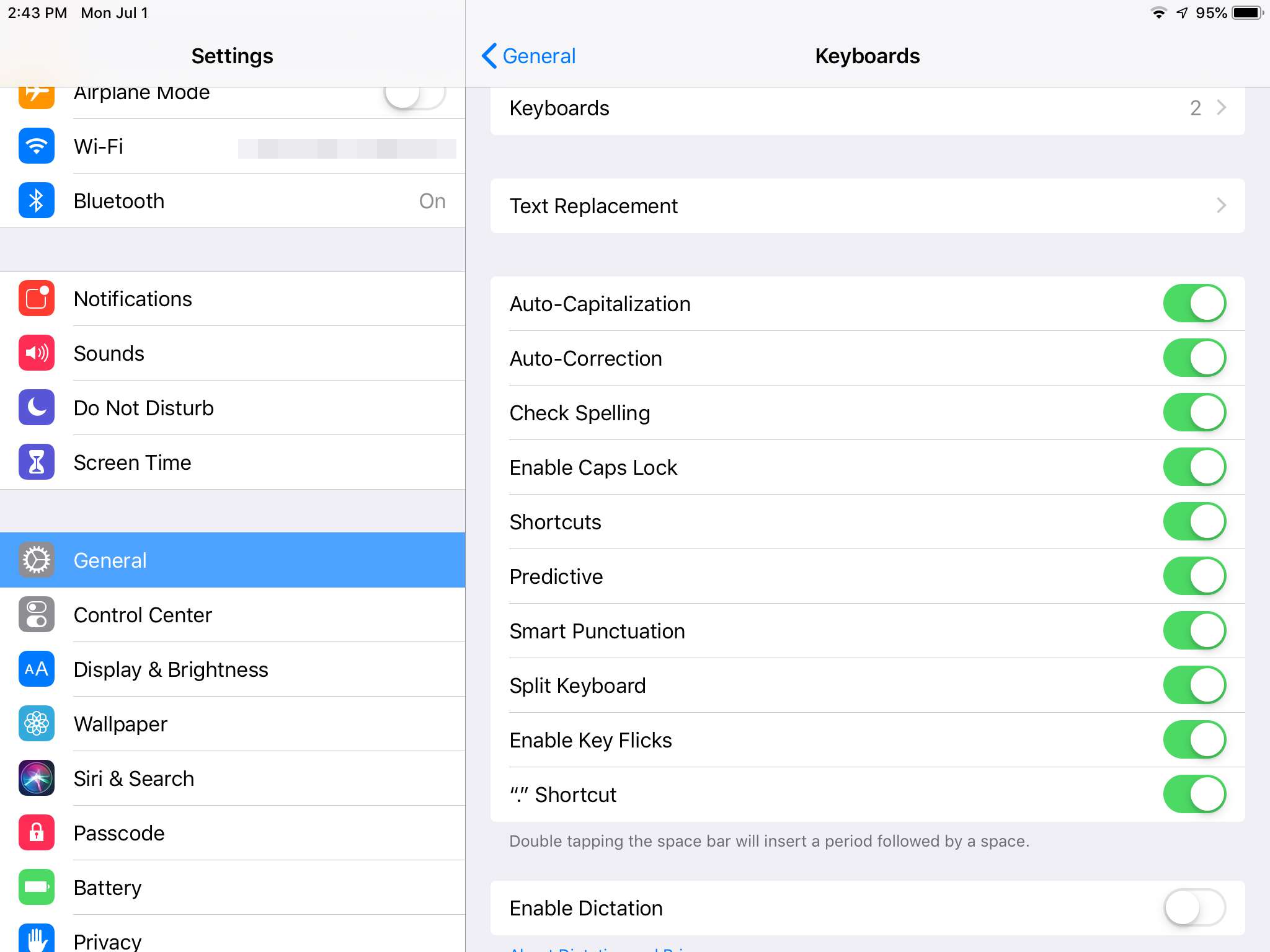Toggle the Auto-Correction switch
The height and width of the screenshot is (952, 1270).
(x=1194, y=358)
